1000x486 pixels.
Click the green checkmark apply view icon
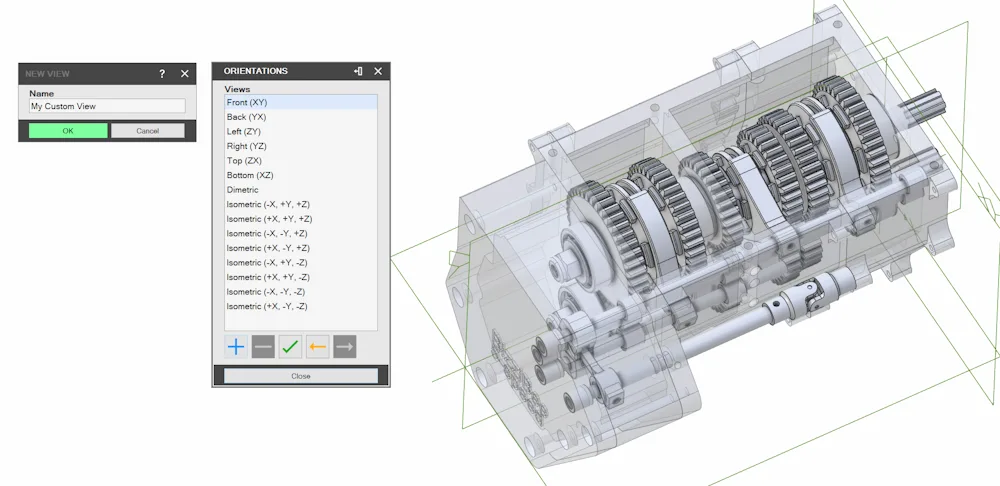(x=290, y=347)
